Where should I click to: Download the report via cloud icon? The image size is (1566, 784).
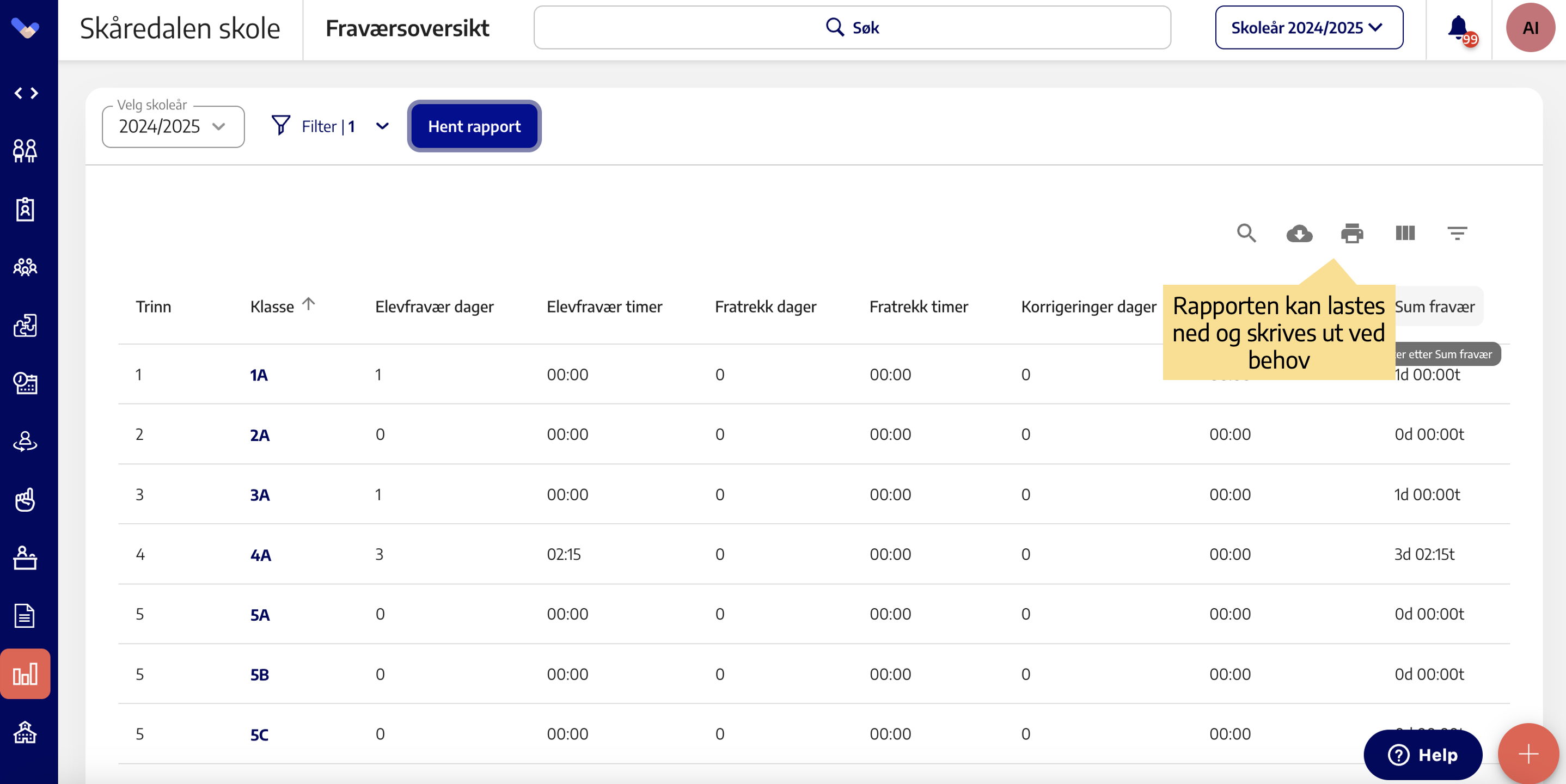click(1299, 234)
